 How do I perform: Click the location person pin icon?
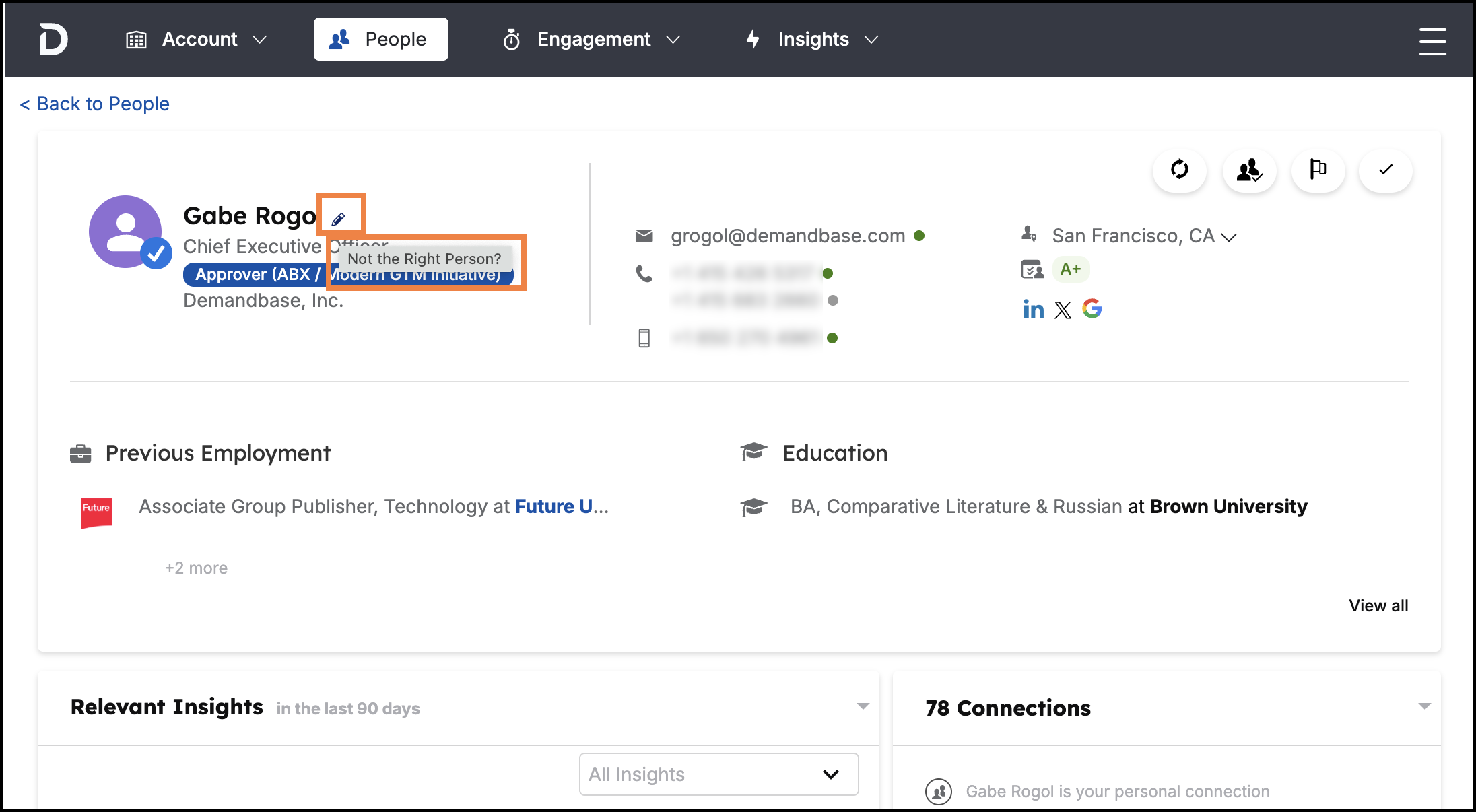1029,234
